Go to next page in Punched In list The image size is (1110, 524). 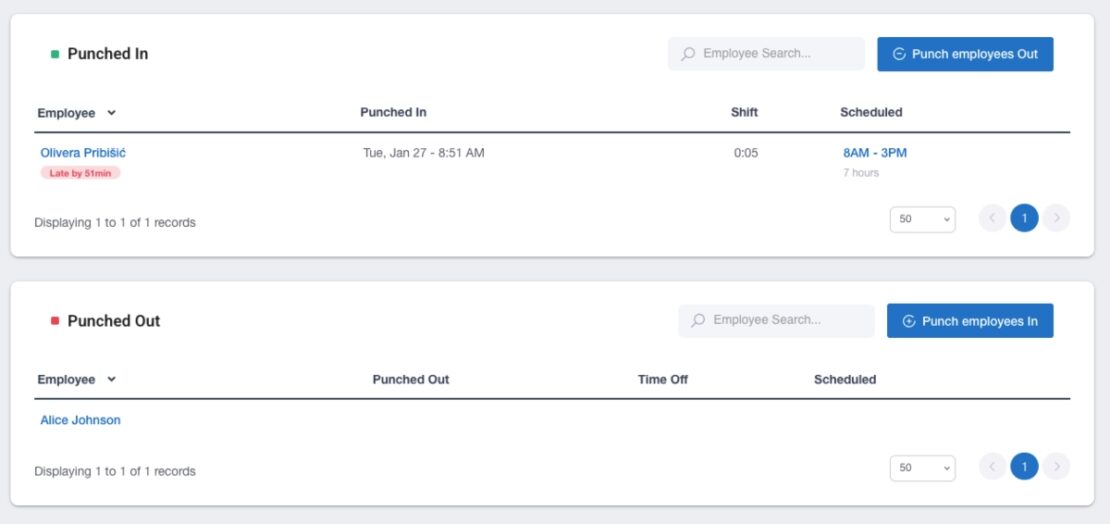1057,218
